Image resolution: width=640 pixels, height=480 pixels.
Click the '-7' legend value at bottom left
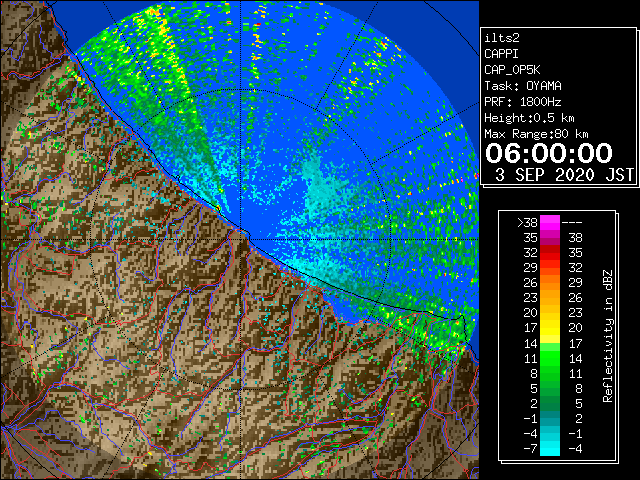(530, 449)
